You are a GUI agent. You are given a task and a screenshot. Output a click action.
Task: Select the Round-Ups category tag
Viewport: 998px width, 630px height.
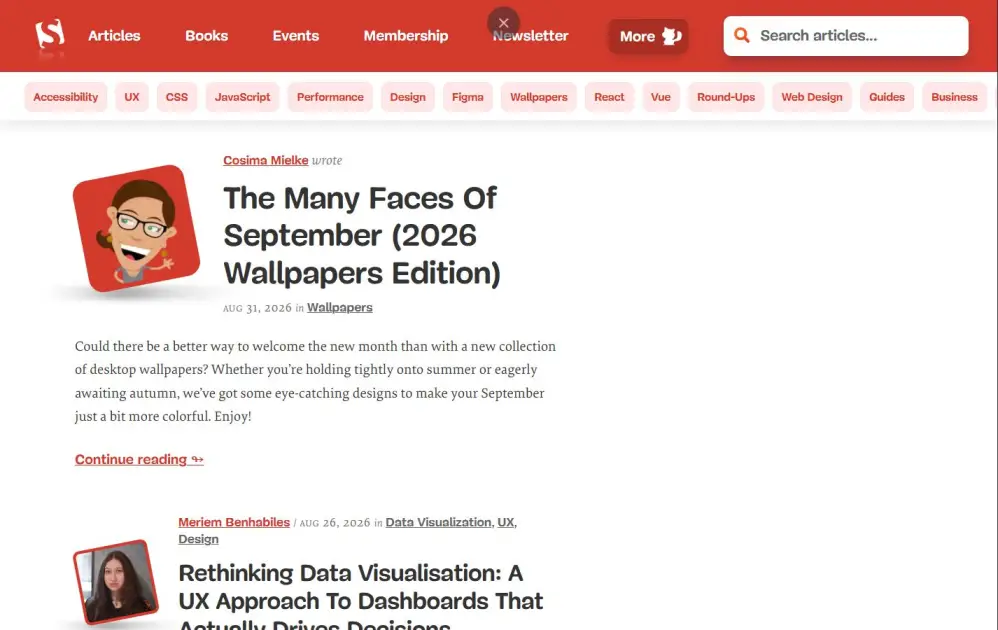[726, 97]
